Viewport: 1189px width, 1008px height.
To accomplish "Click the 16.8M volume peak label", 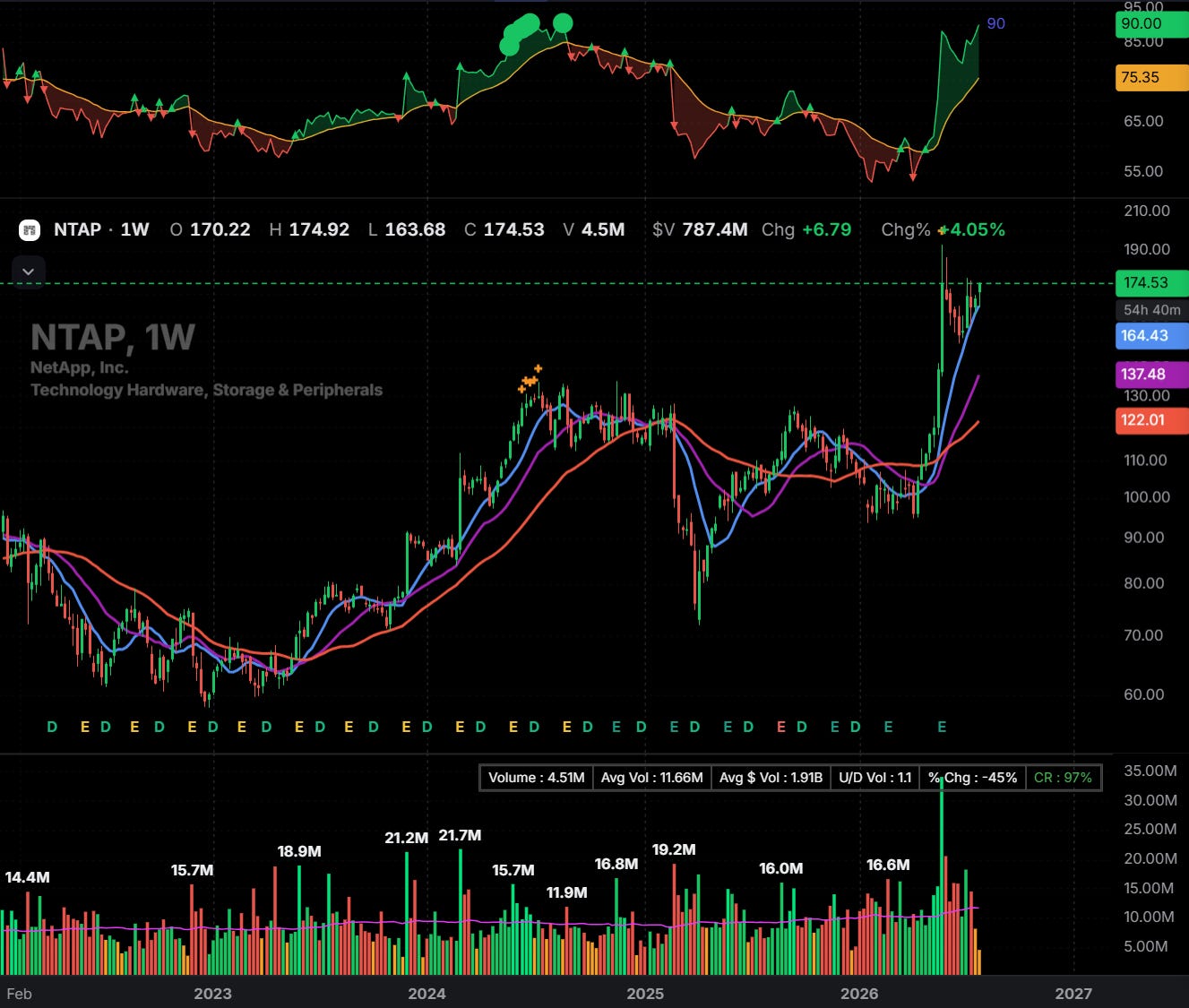I will click(x=616, y=864).
